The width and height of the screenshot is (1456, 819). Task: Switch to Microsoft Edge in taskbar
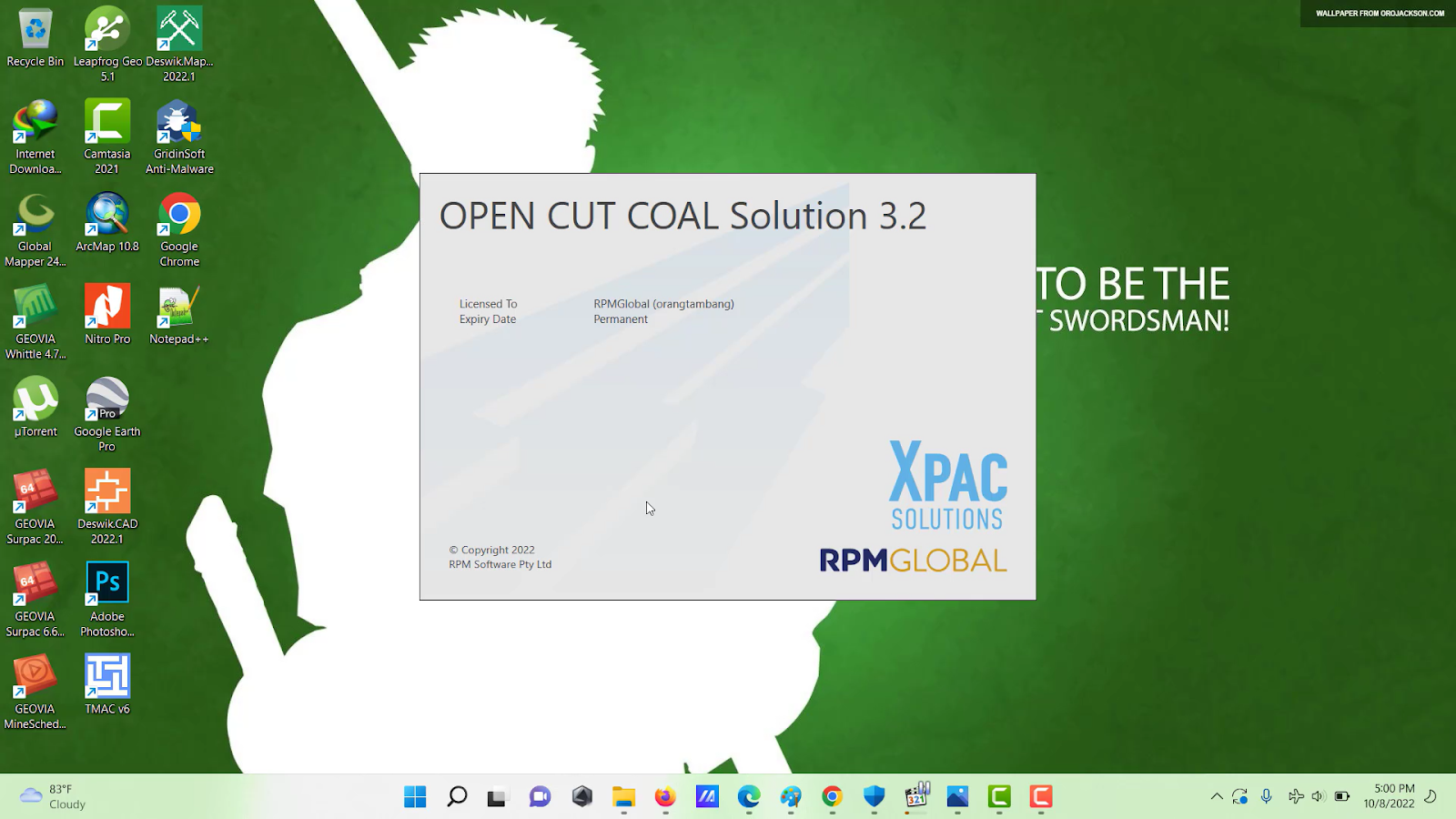(x=749, y=797)
